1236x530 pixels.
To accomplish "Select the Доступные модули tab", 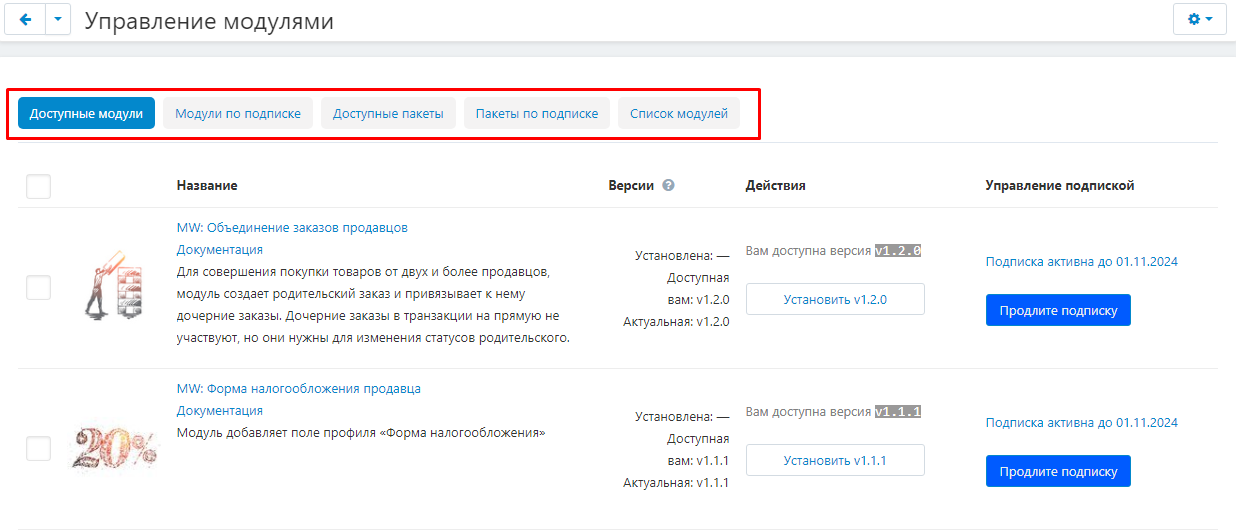I will (86, 114).
